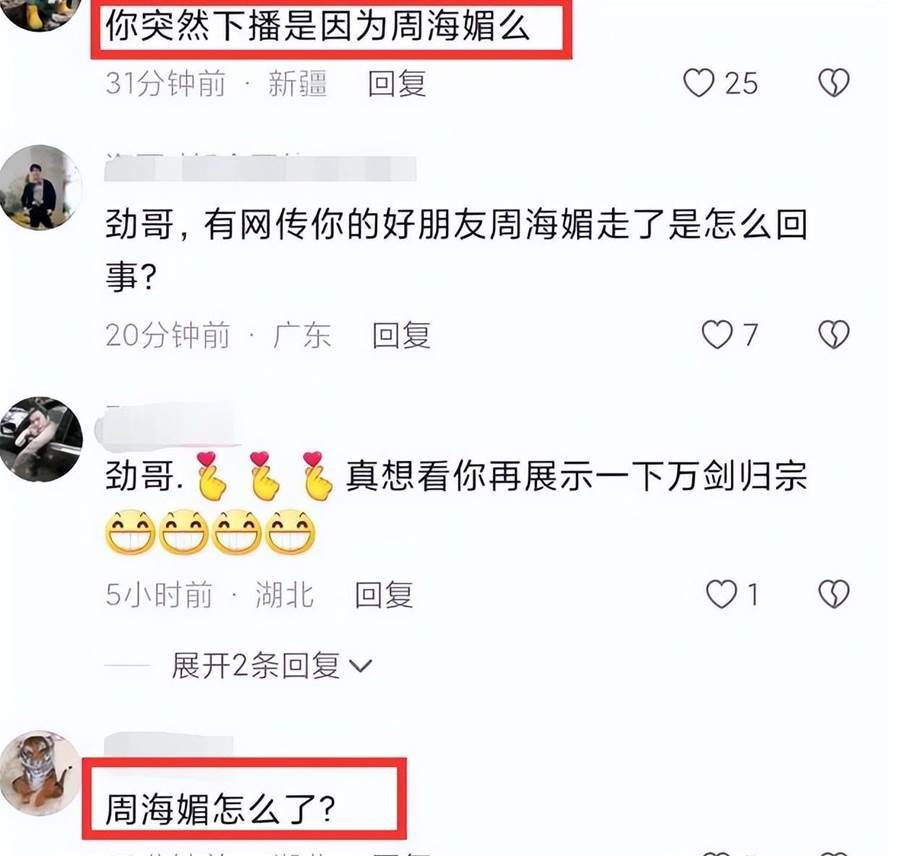900x856 pixels.
Task: Click 回复 under the 20分钟前 Guangdong comment
Action: point(401,335)
